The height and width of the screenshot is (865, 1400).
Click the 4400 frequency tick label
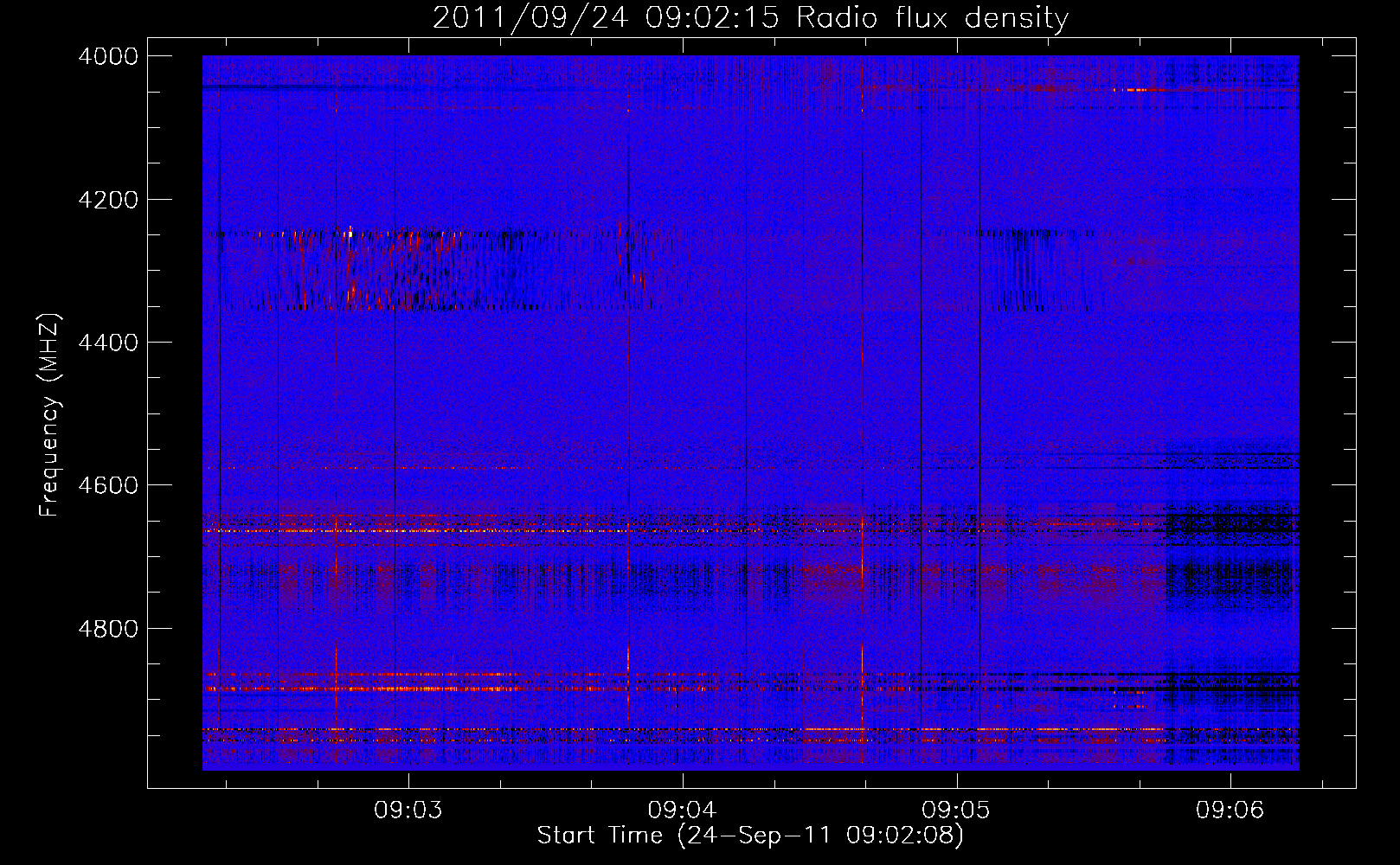108,343
